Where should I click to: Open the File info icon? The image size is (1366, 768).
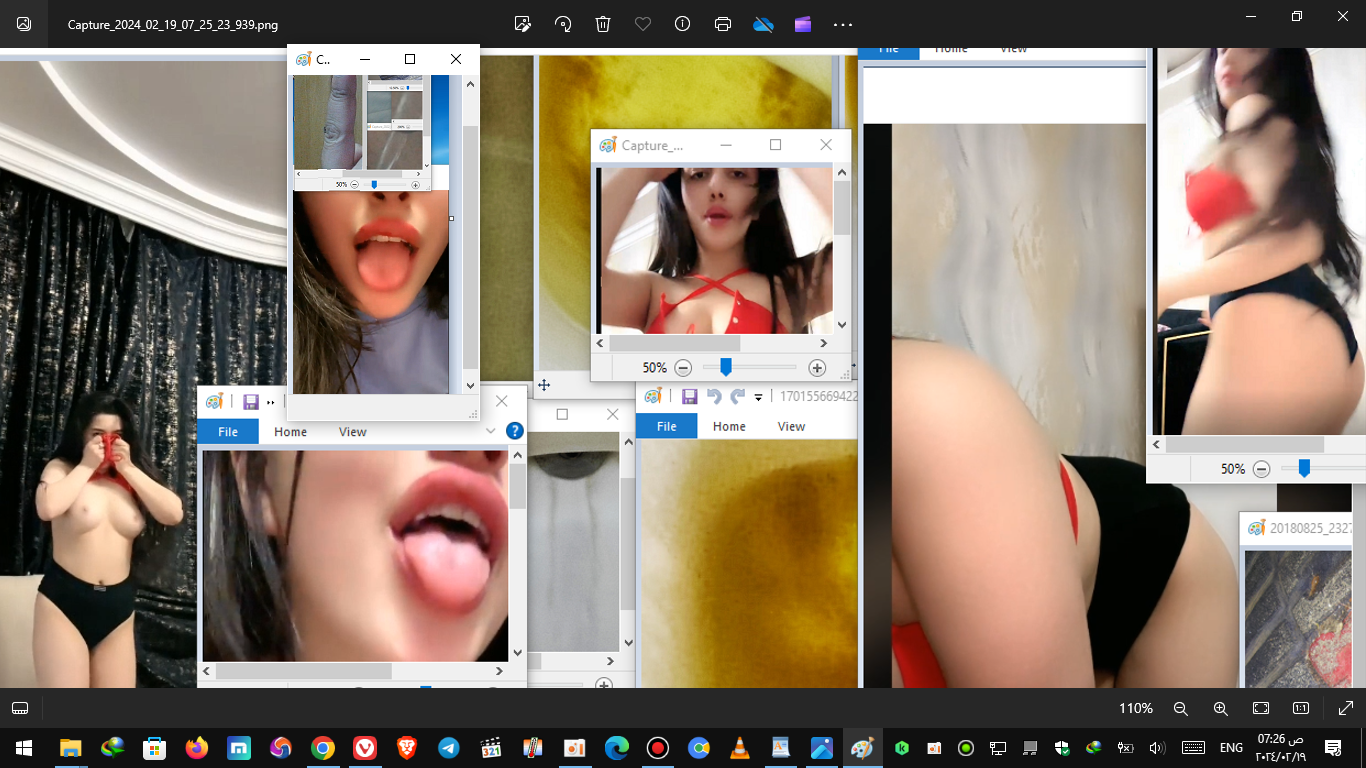(683, 24)
